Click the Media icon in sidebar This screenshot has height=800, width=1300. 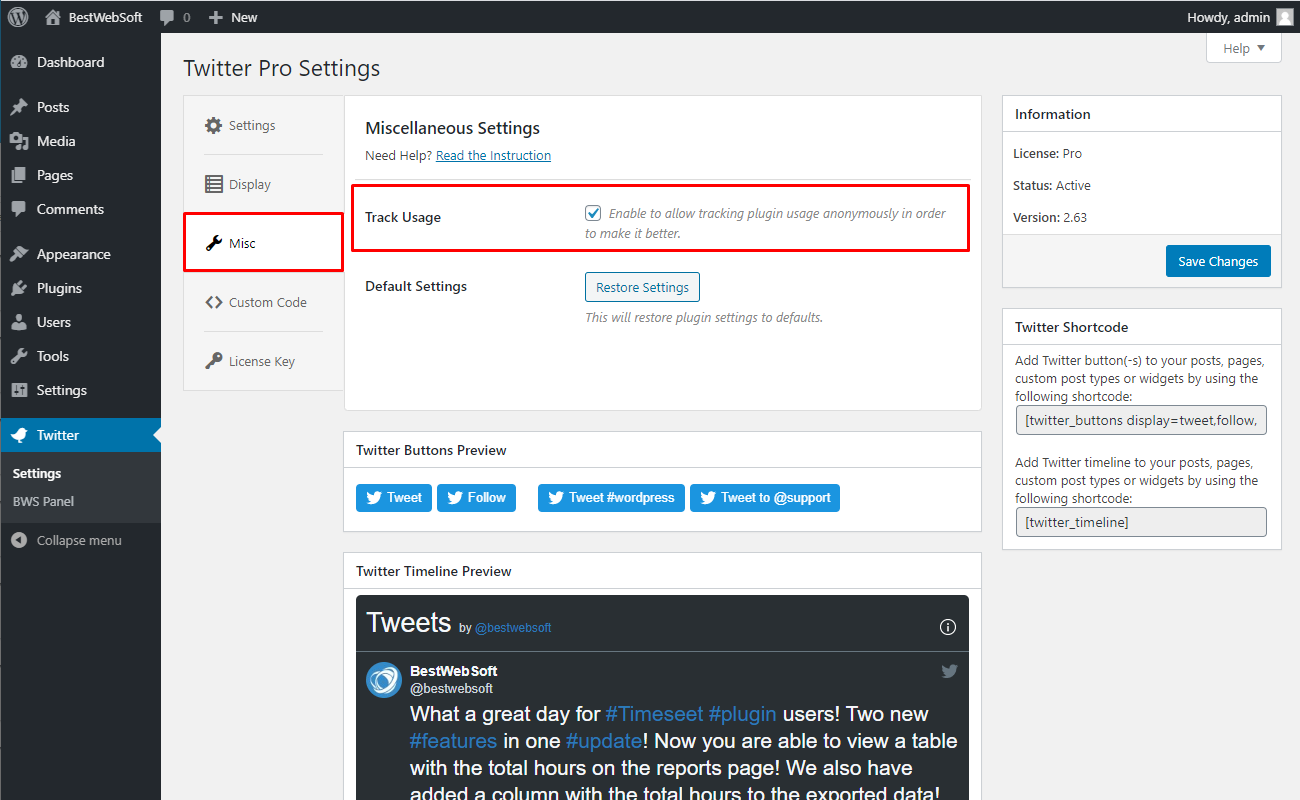coord(19,141)
